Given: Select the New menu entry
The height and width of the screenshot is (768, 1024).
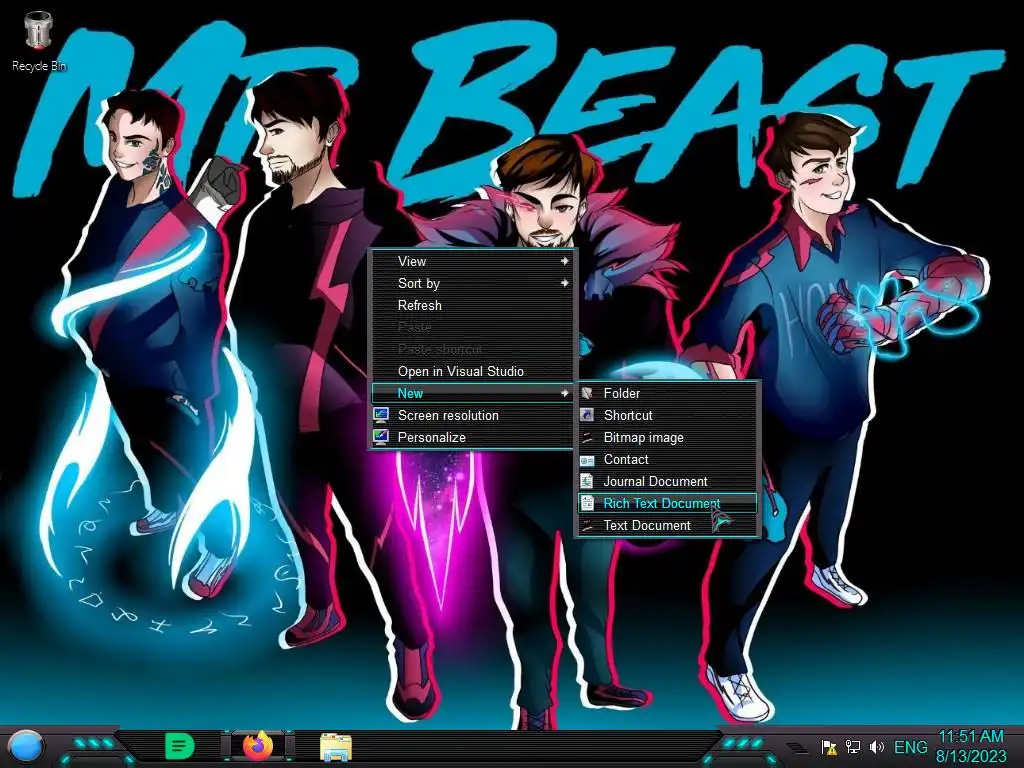Looking at the screenshot, I should [x=472, y=393].
